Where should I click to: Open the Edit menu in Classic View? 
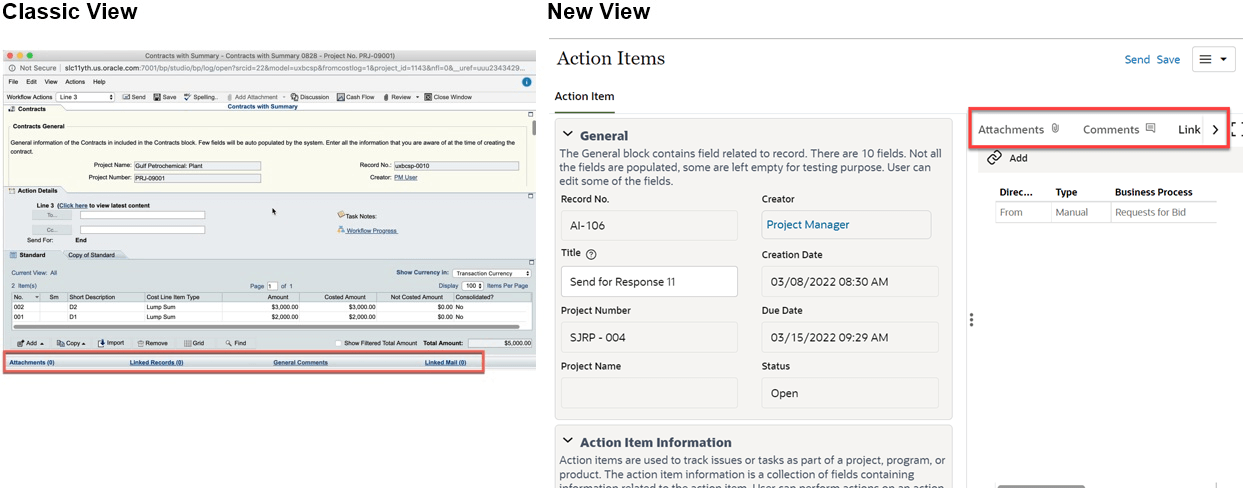tap(31, 82)
